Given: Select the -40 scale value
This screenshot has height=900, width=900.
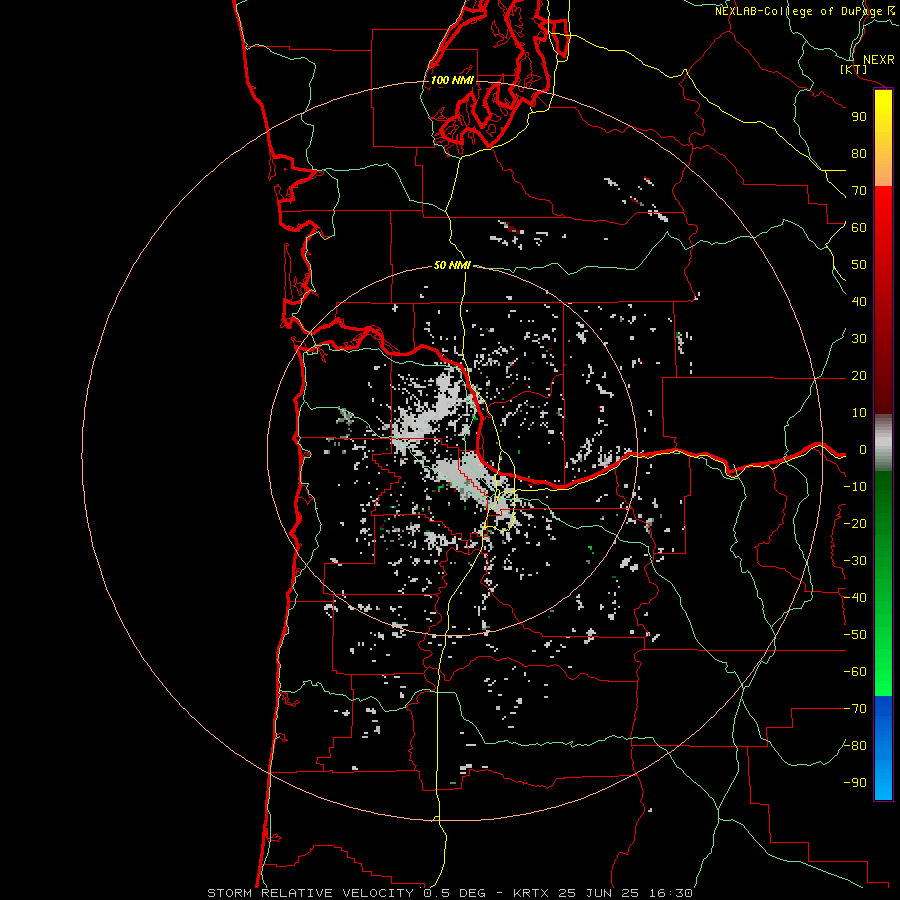Looking at the screenshot, I should pyautogui.click(x=855, y=598).
